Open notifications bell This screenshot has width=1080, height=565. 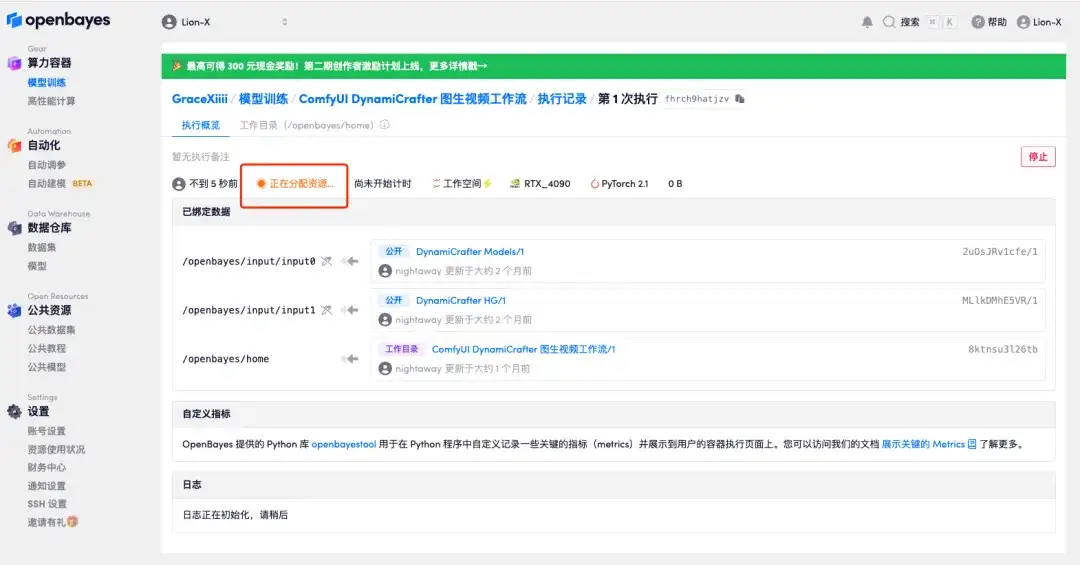pos(867,22)
